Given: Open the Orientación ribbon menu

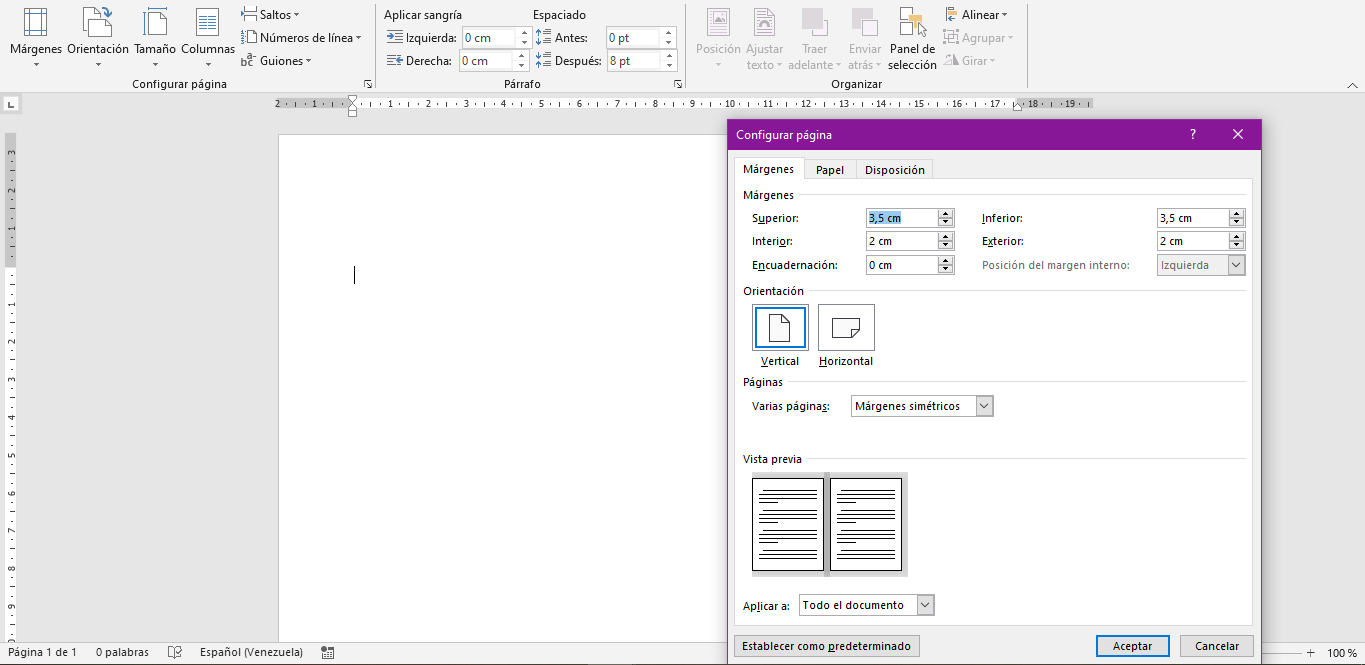Looking at the screenshot, I should click(x=98, y=38).
